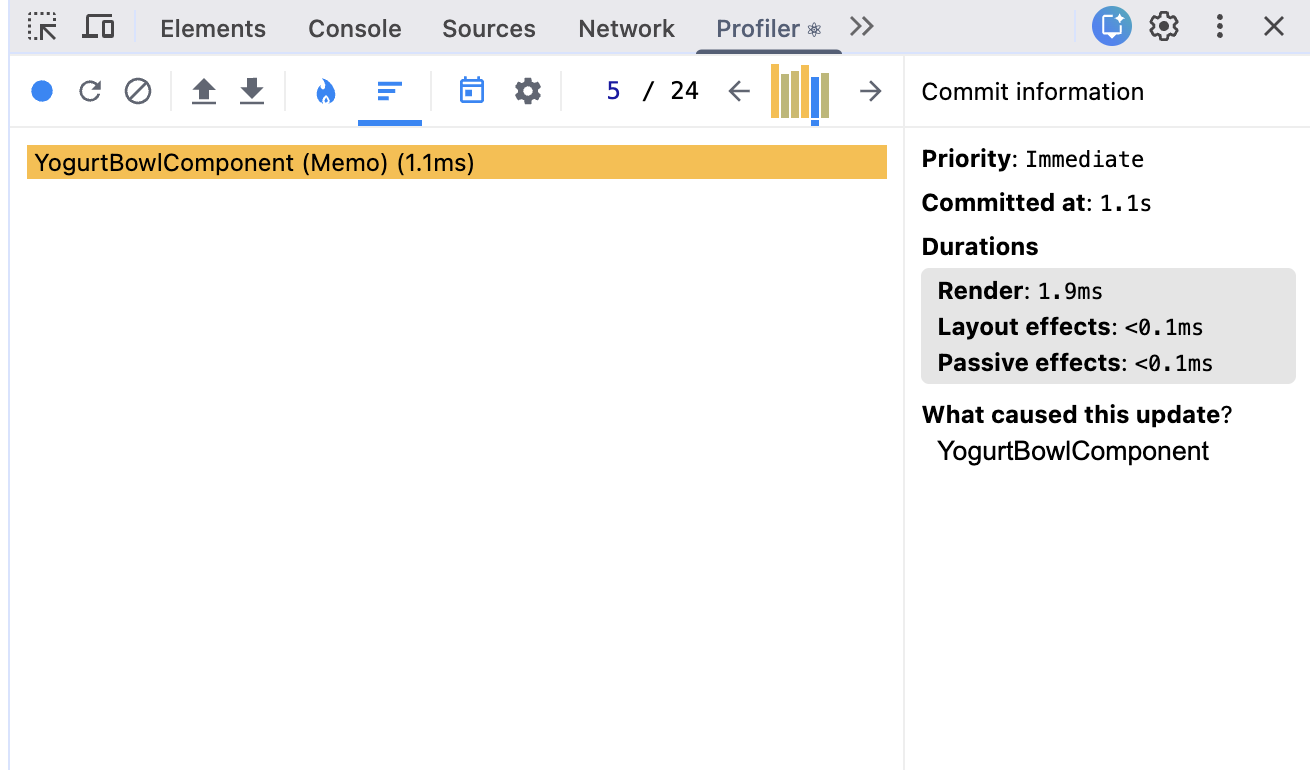Viewport: 1310px width, 770px height.
Task: Open the three-dot DevTools customize menu
Action: pos(1219,27)
